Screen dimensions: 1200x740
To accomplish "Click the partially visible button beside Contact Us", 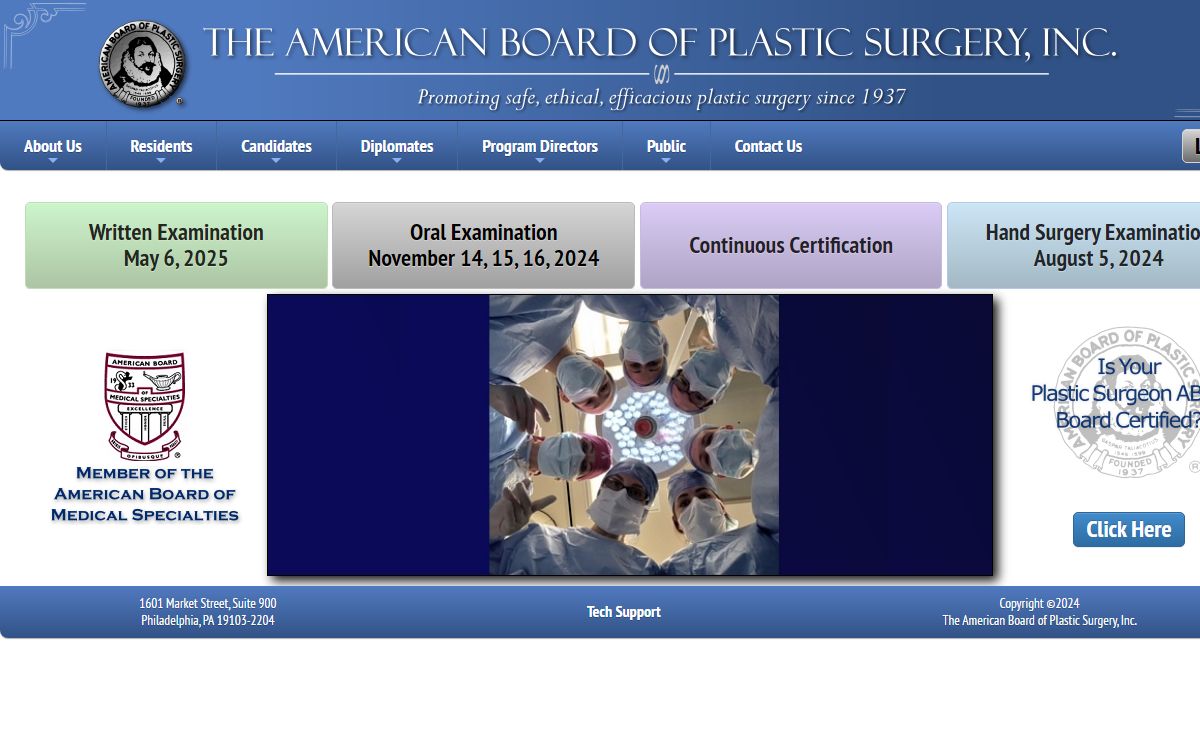I will pyautogui.click(x=1191, y=146).
